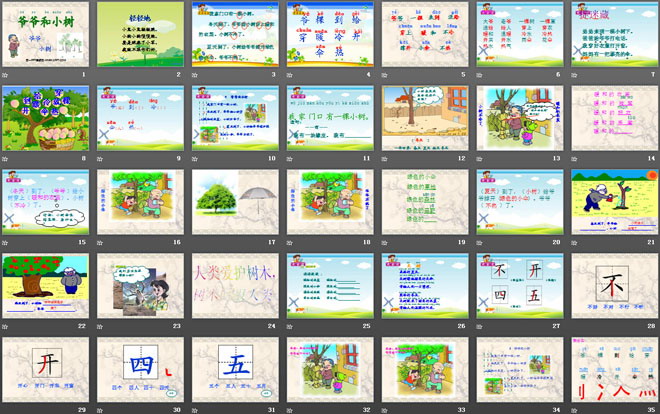Select slide 4 with pinyin characters

pyautogui.click(x=330, y=34)
